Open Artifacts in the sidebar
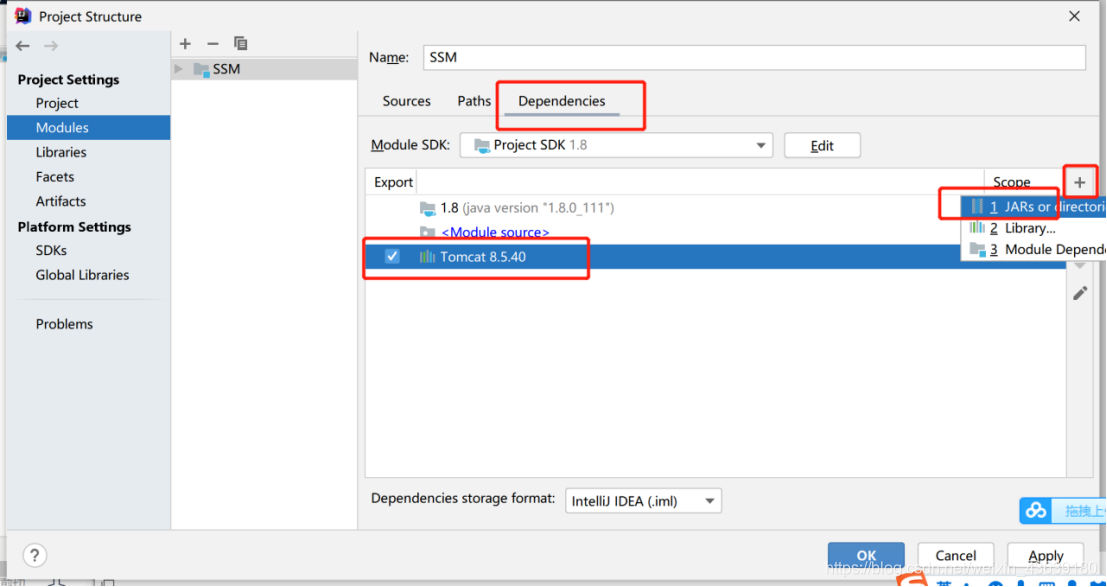This screenshot has width=1107, height=587. (x=61, y=201)
